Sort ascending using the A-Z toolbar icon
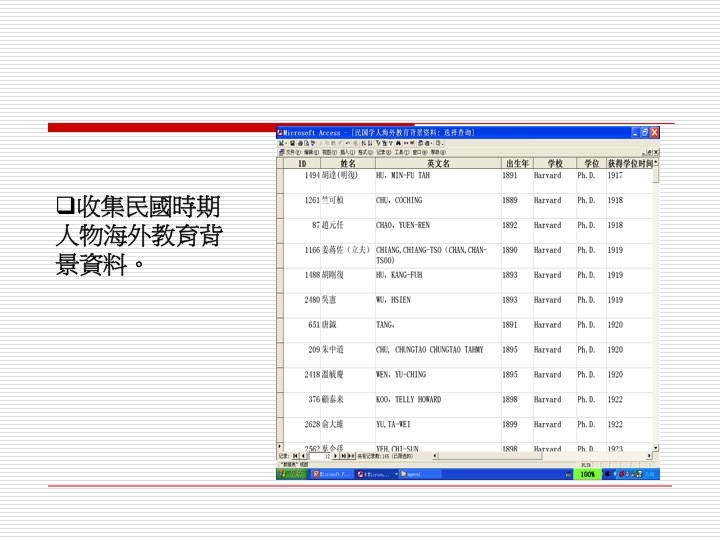The image size is (720, 540). (x=363, y=143)
